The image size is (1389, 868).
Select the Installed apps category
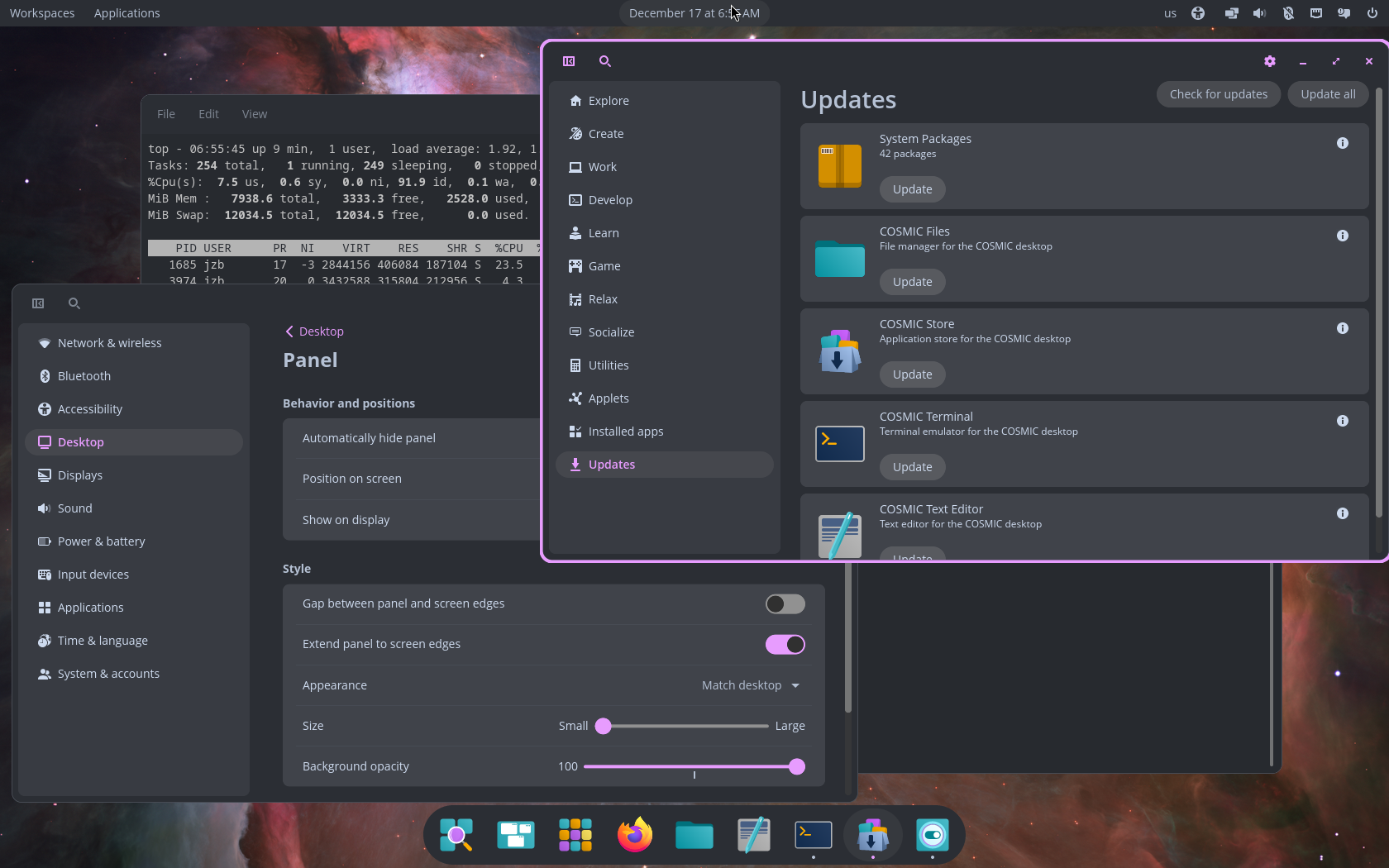tap(625, 432)
